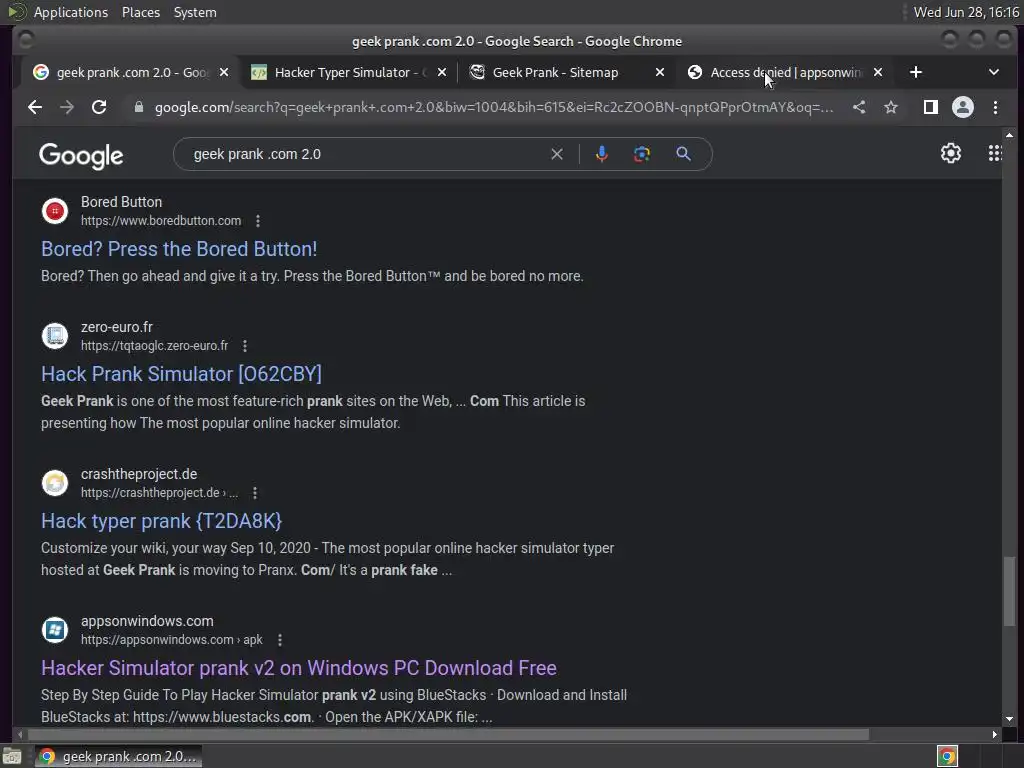The height and width of the screenshot is (768, 1024).
Task: Click the scroll-down arrow of the page
Action: pyautogui.click(x=1010, y=718)
